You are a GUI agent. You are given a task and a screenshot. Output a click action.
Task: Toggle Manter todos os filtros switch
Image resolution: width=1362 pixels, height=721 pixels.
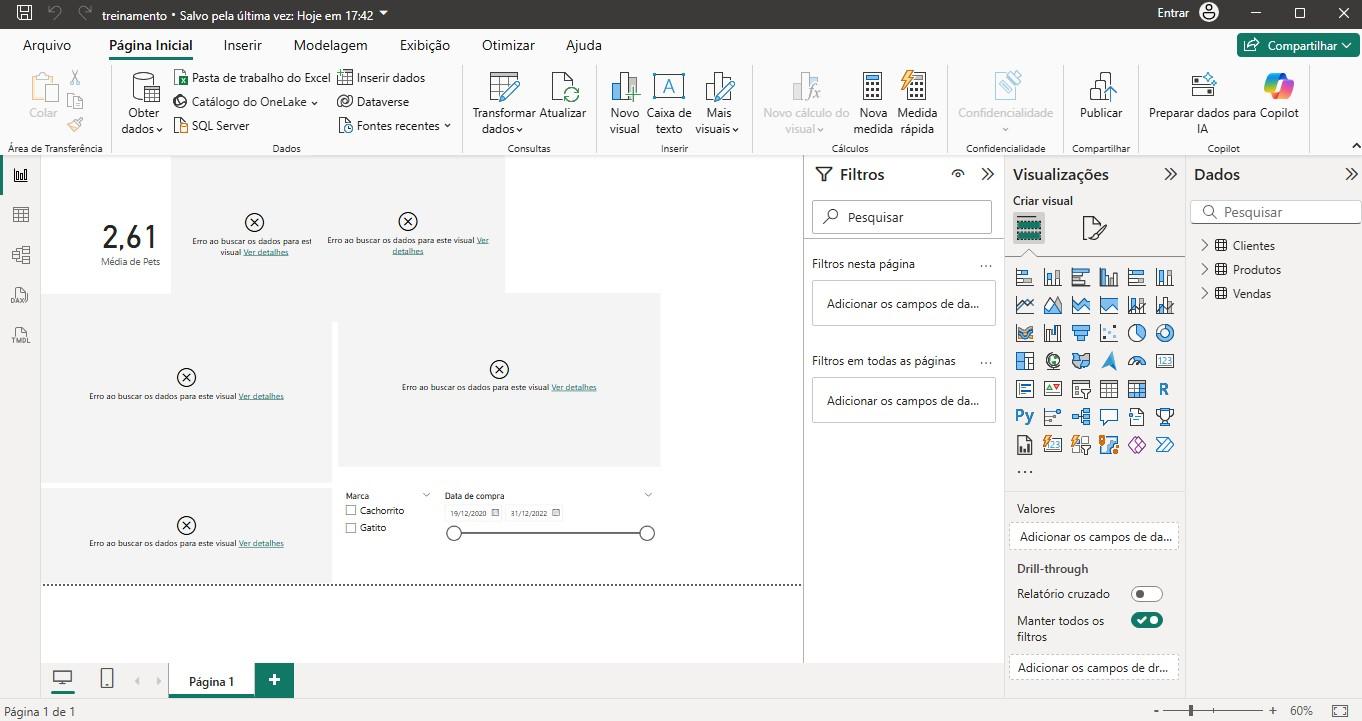point(1147,620)
